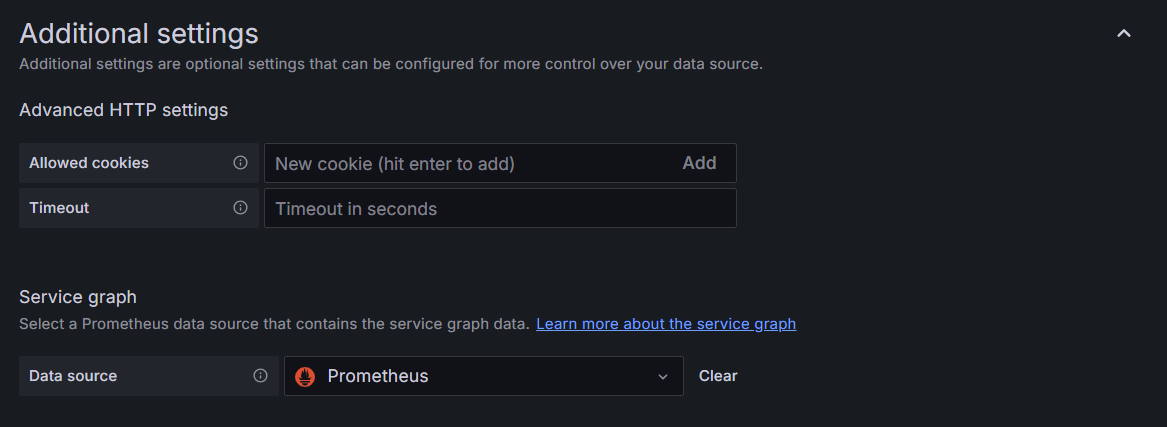Clear the selected service graph data source
1167x427 pixels.
718,376
